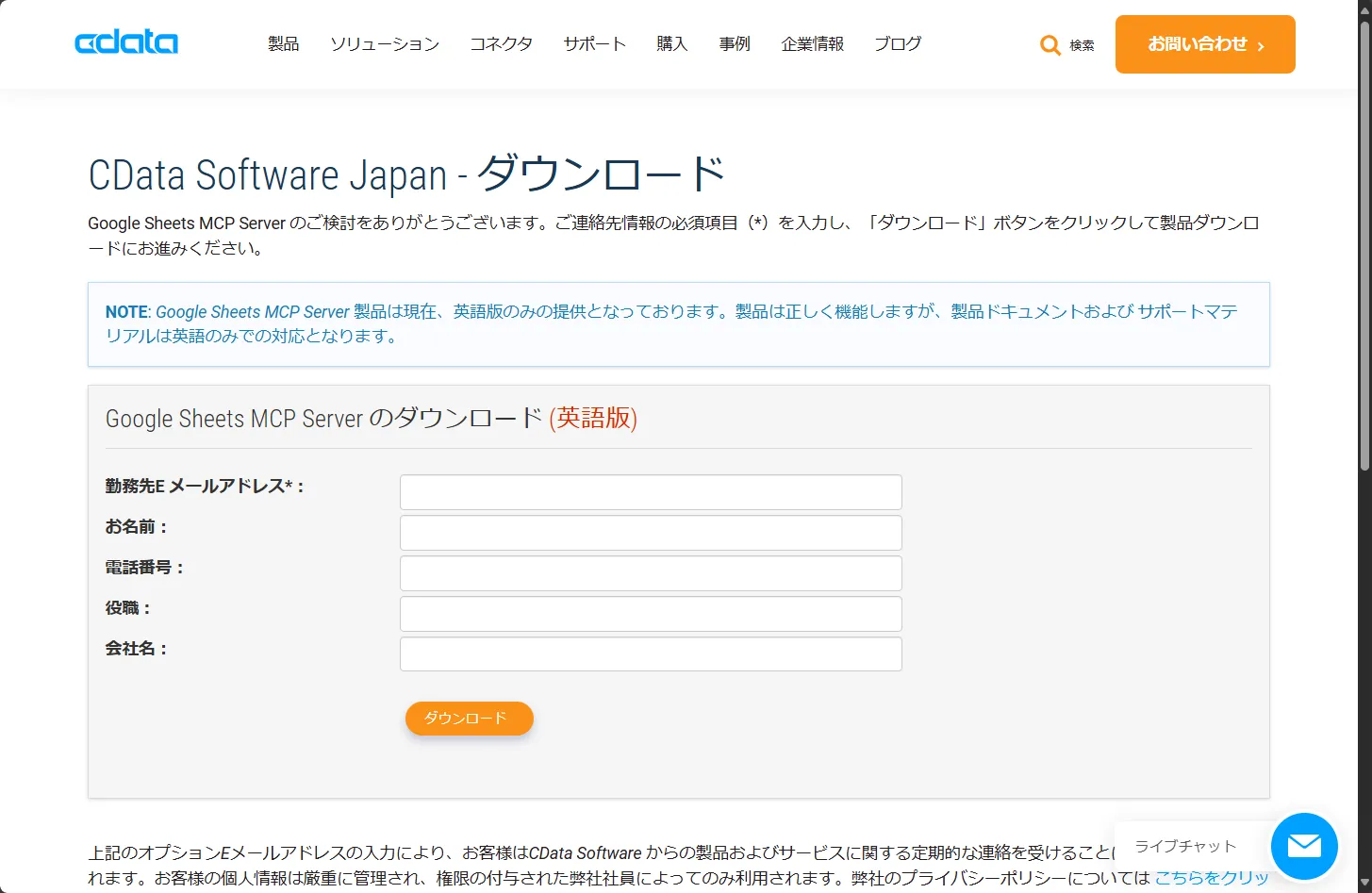The image size is (1372, 893).
Task: Click the orange ダウンロード button
Action: click(x=470, y=719)
